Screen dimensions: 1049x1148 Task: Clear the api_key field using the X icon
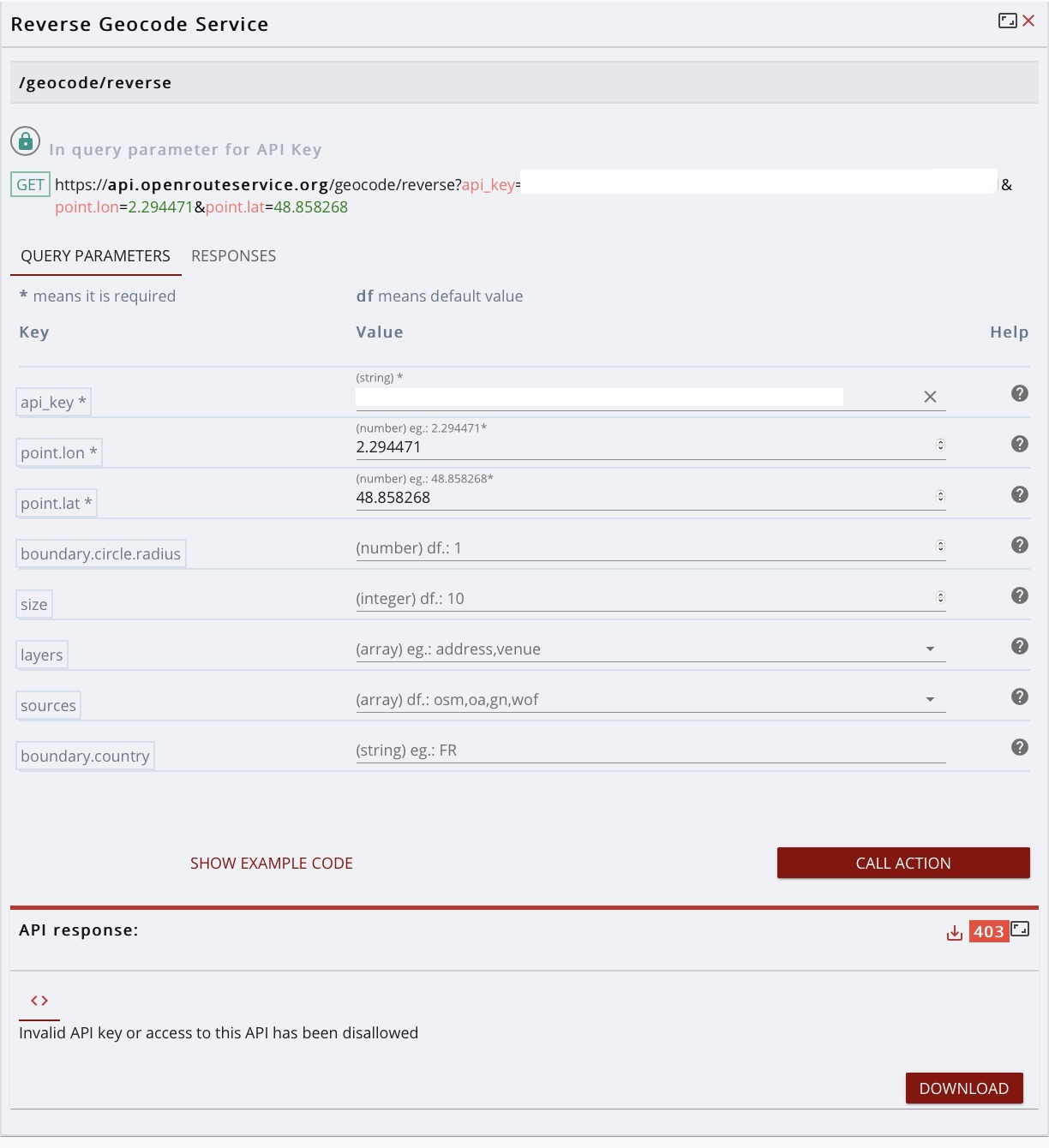tap(929, 397)
